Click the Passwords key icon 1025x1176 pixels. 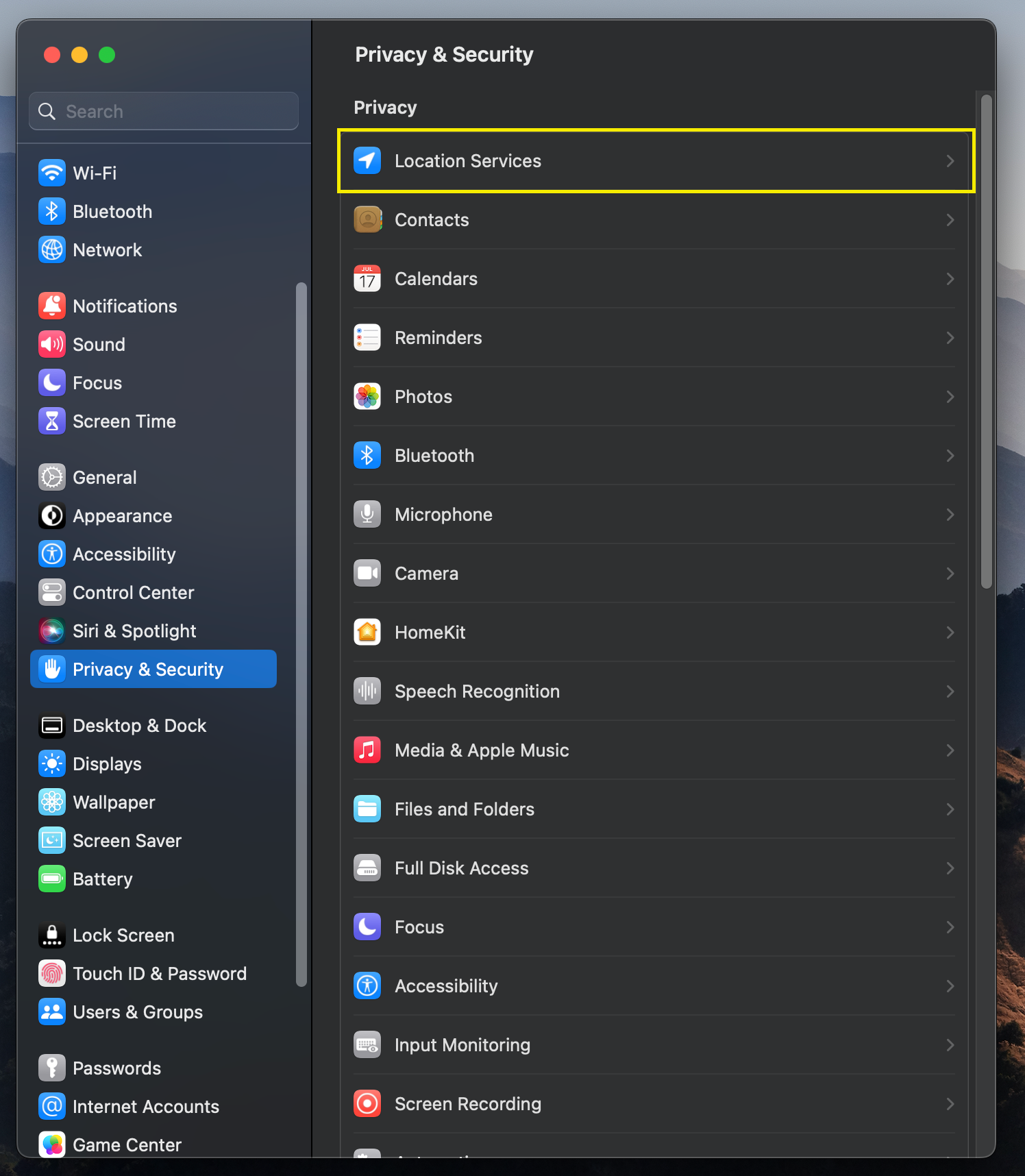click(52, 1068)
